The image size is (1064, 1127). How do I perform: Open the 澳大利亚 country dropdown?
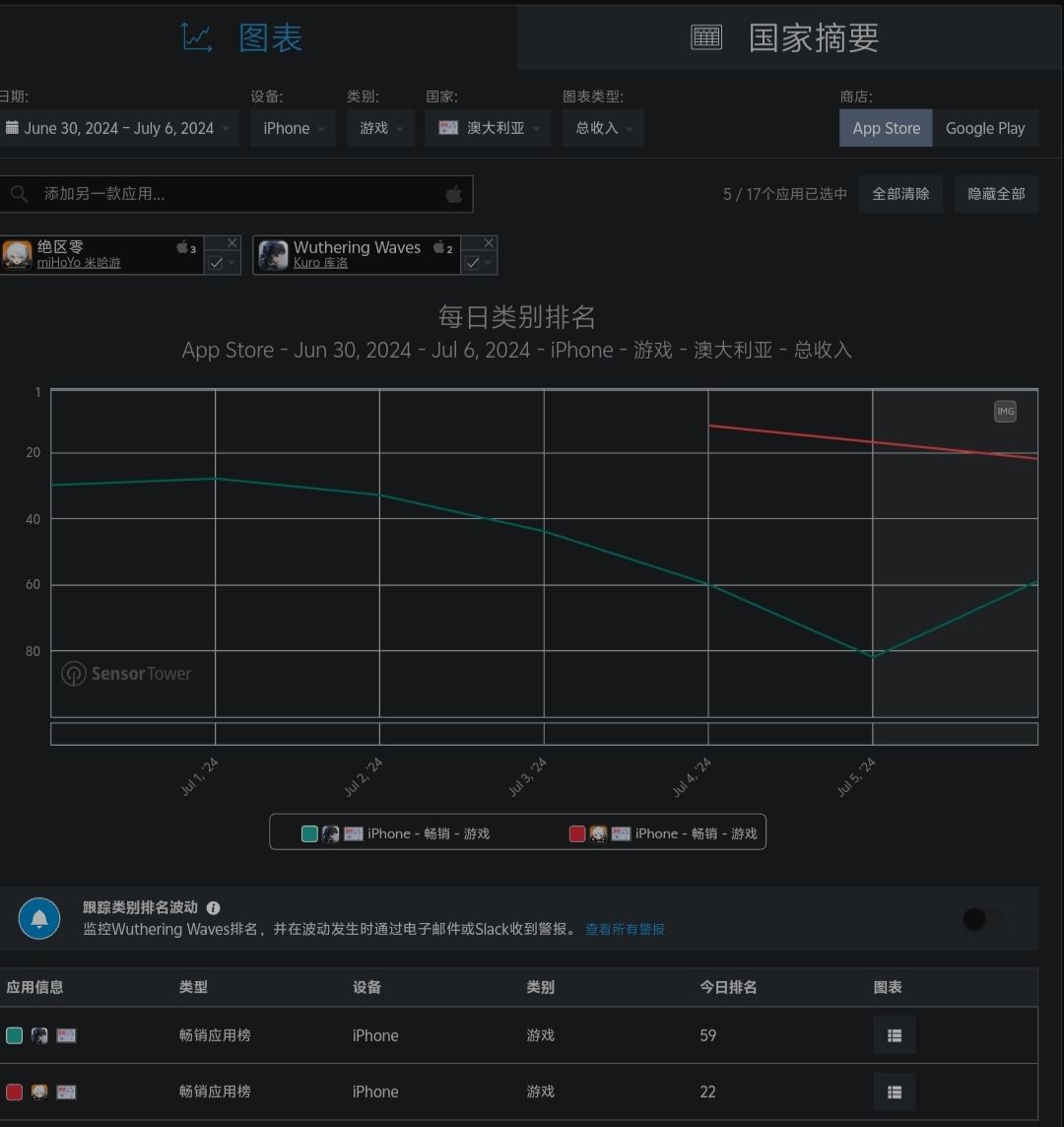pos(488,128)
